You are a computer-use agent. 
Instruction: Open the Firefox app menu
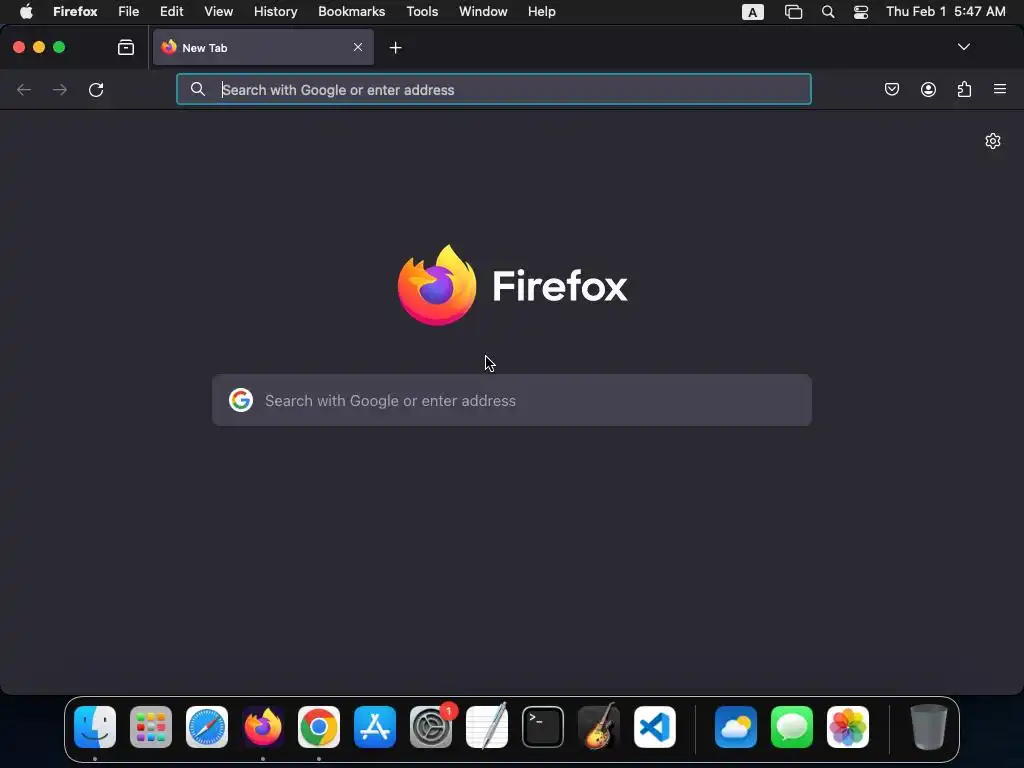(75, 12)
